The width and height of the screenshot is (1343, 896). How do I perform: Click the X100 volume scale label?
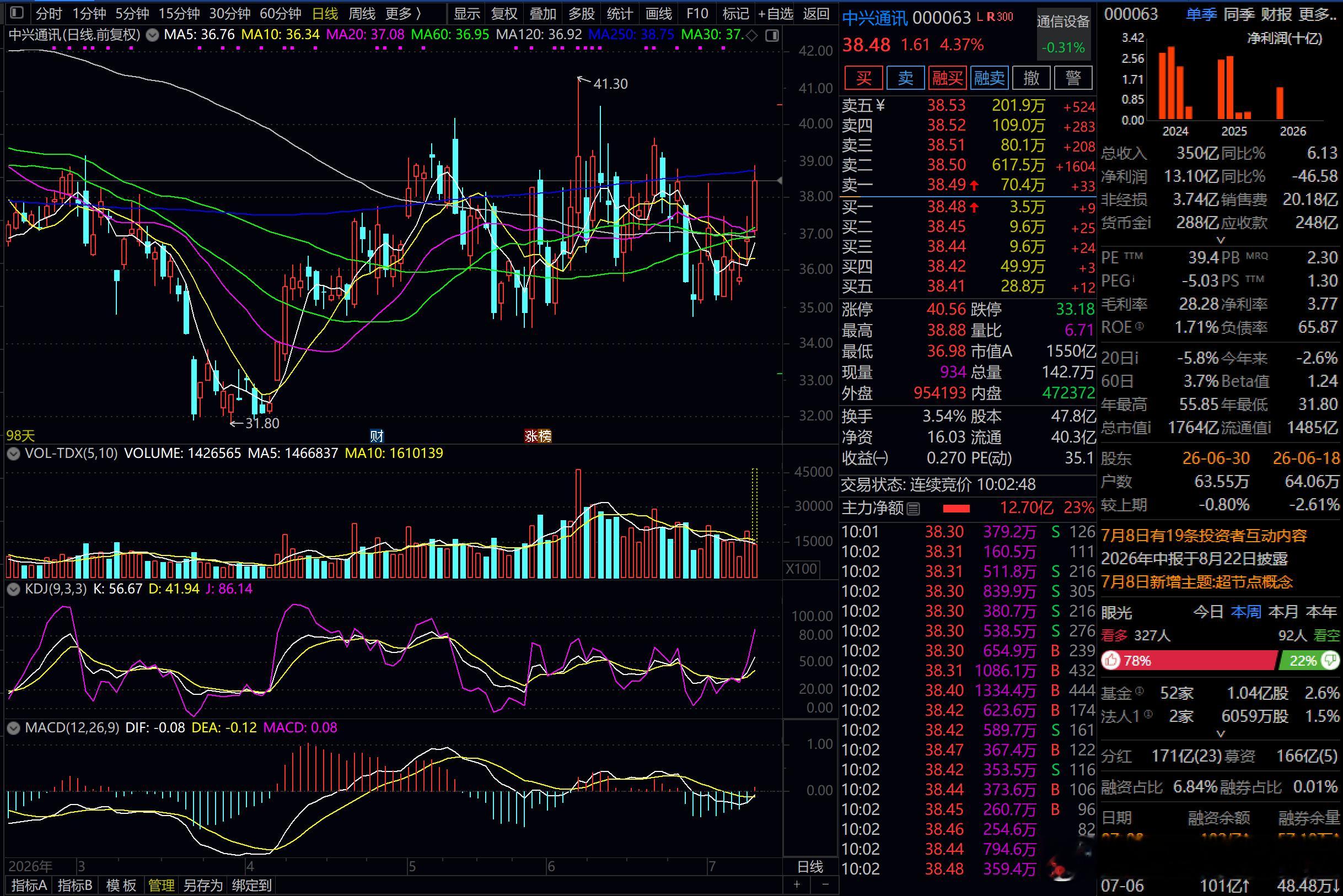pos(802,569)
